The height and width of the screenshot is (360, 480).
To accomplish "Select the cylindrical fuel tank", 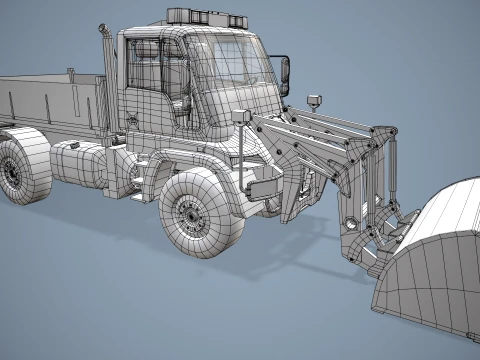I will [79, 164].
